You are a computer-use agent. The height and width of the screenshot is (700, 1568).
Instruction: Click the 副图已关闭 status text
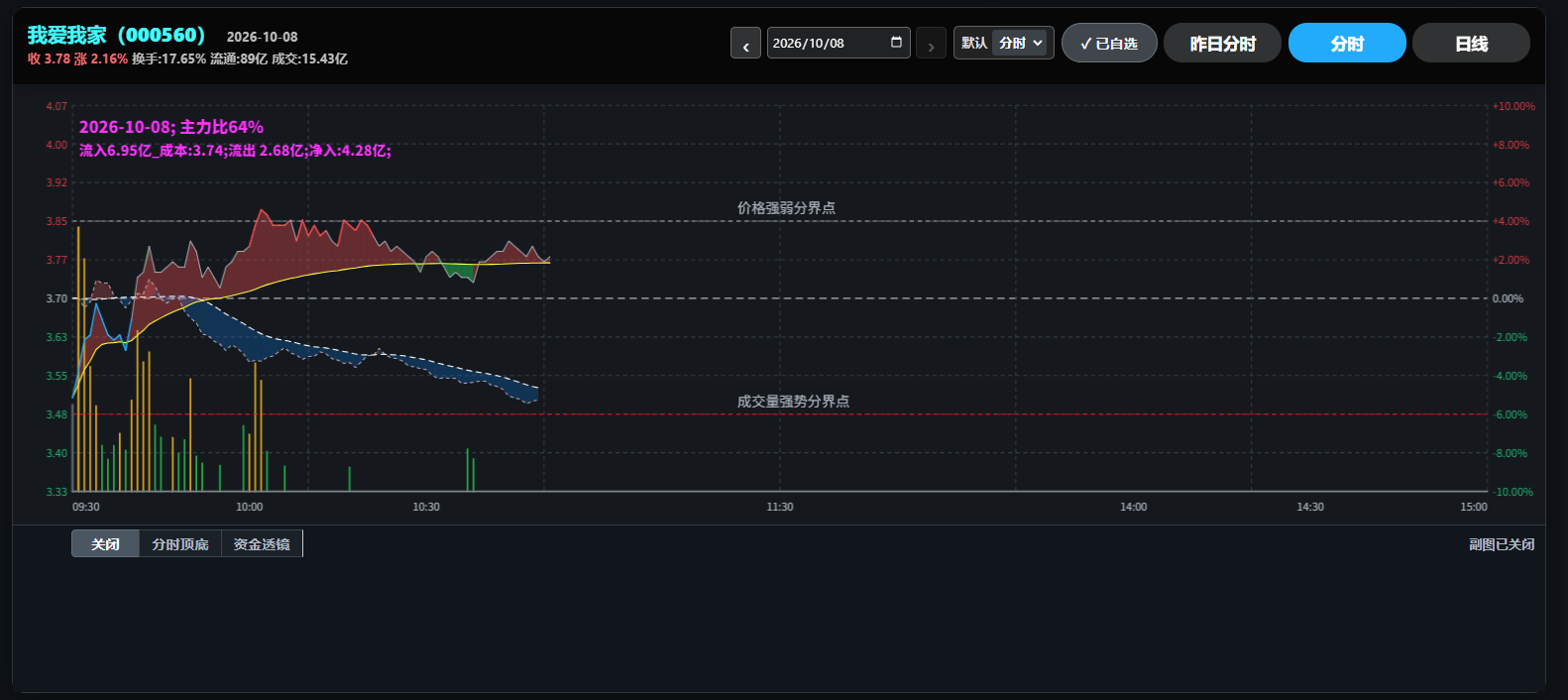click(1502, 544)
